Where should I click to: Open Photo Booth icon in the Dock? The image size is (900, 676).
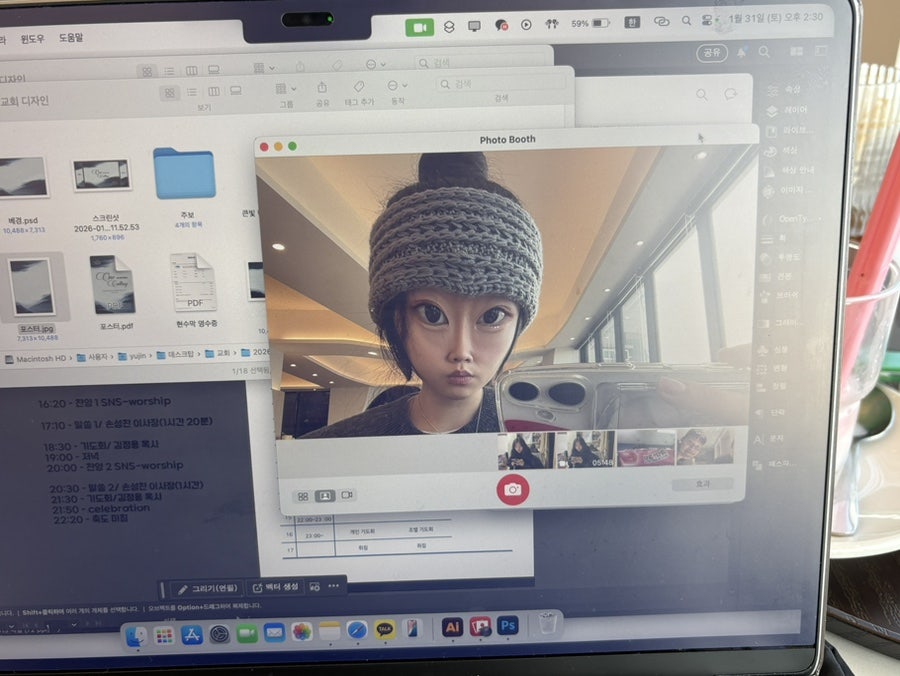[x=480, y=626]
